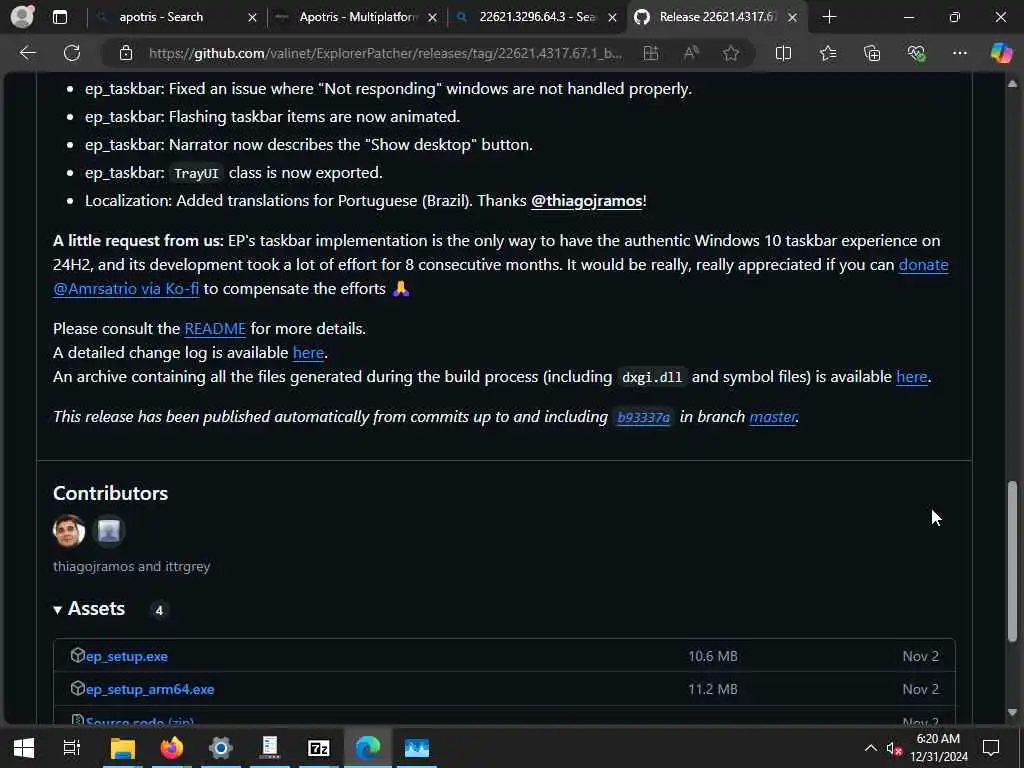Click the scrollbar up arrow
The image size is (1024, 768).
1012,84
